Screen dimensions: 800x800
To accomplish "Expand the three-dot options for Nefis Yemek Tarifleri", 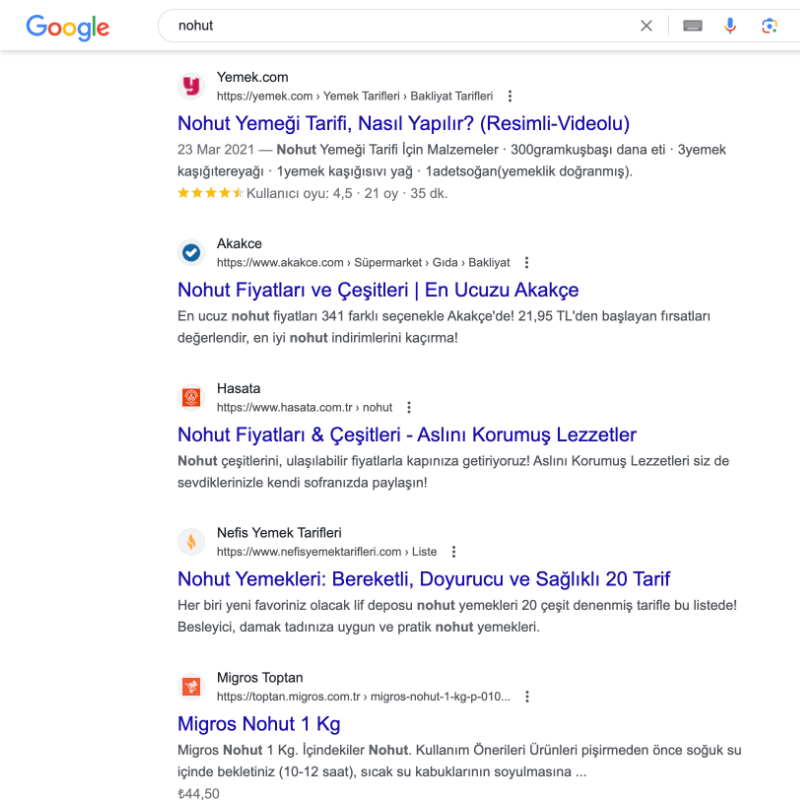I will pyautogui.click(x=454, y=552).
